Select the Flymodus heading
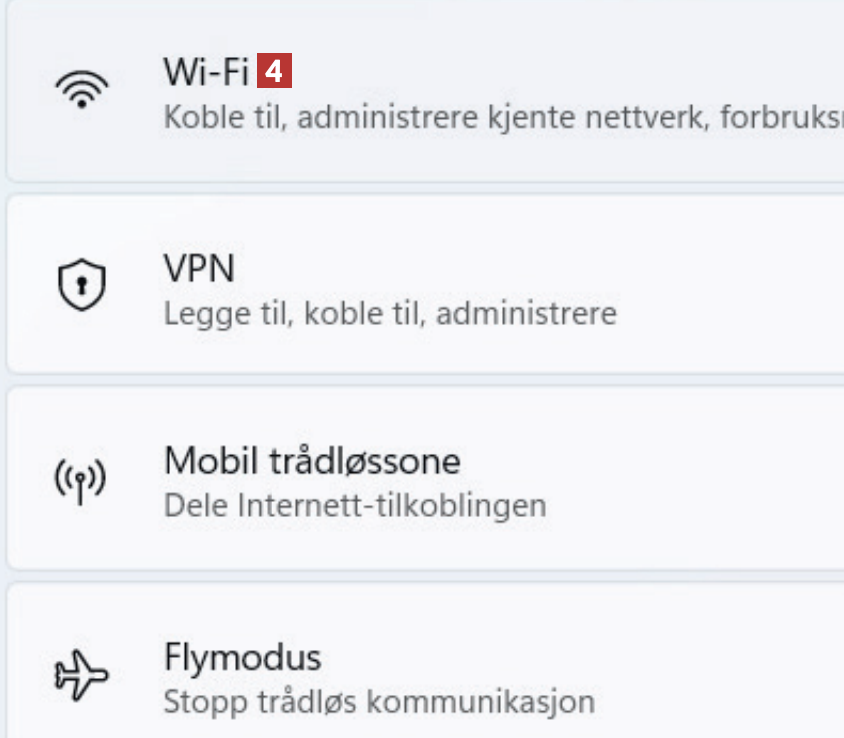 242,657
